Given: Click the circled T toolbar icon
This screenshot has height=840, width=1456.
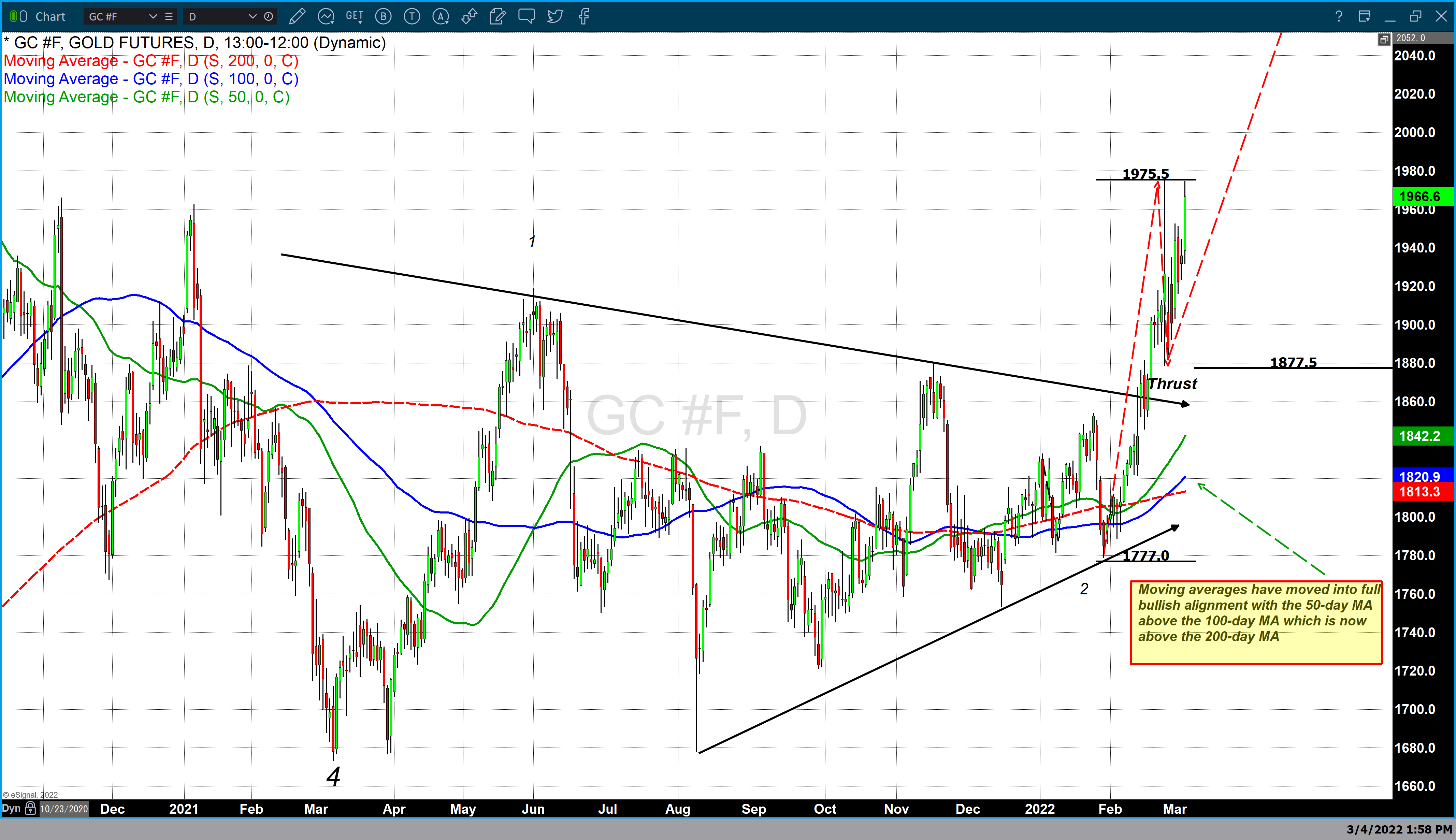Looking at the screenshot, I should [x=412, y=17].
